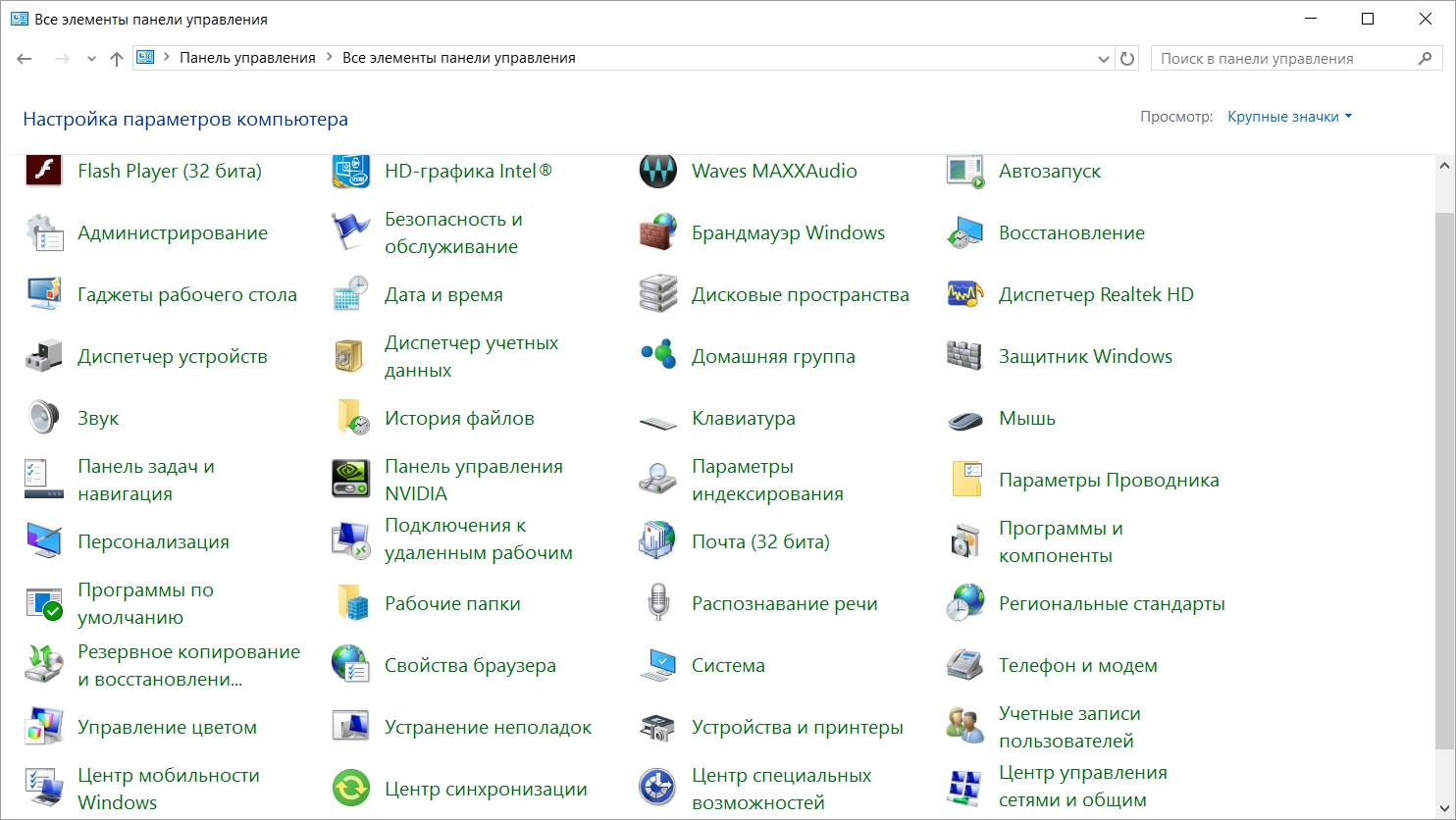This screenshot has width=1456, height=820.
Task: Open the Программы и компоненты link
Action: click(1060, 541)
